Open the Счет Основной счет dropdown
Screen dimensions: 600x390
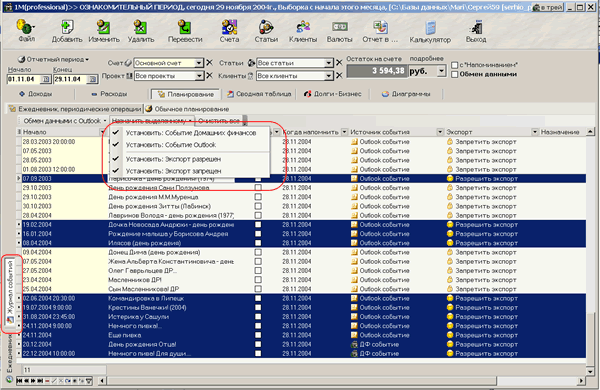tap(199, 63)
